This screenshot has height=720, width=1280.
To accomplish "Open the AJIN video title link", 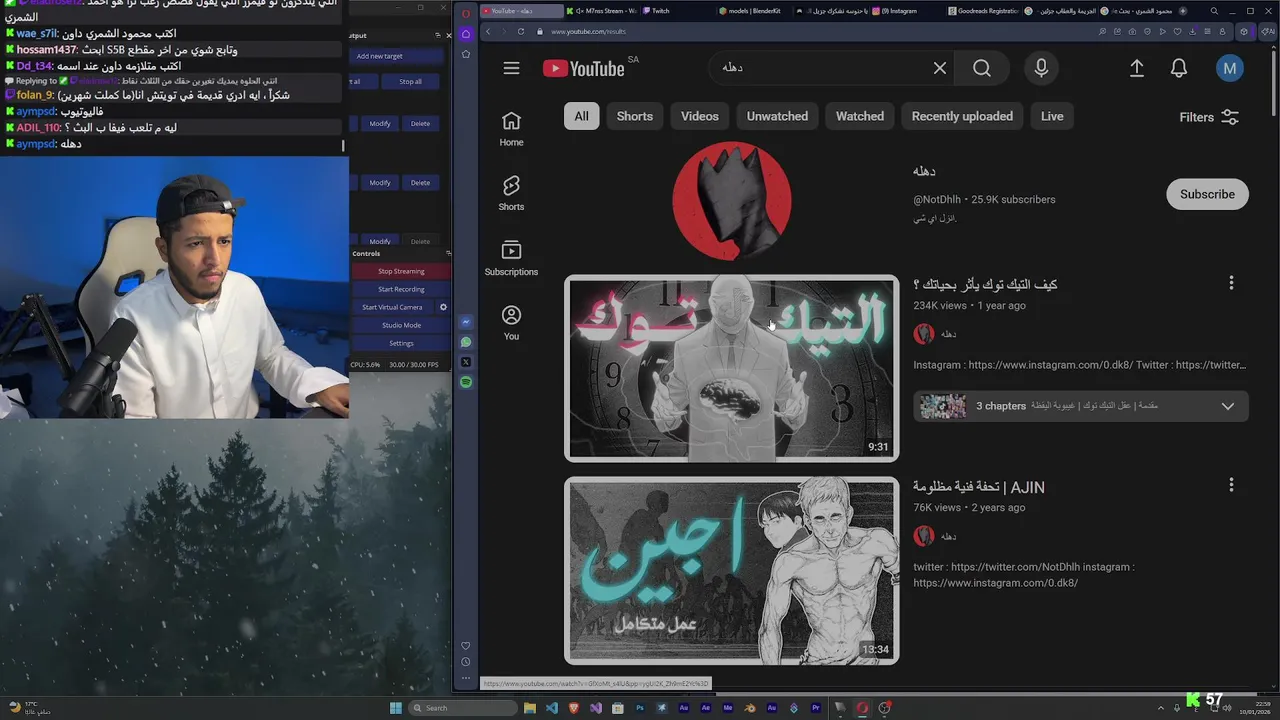I will coord(979,487).
